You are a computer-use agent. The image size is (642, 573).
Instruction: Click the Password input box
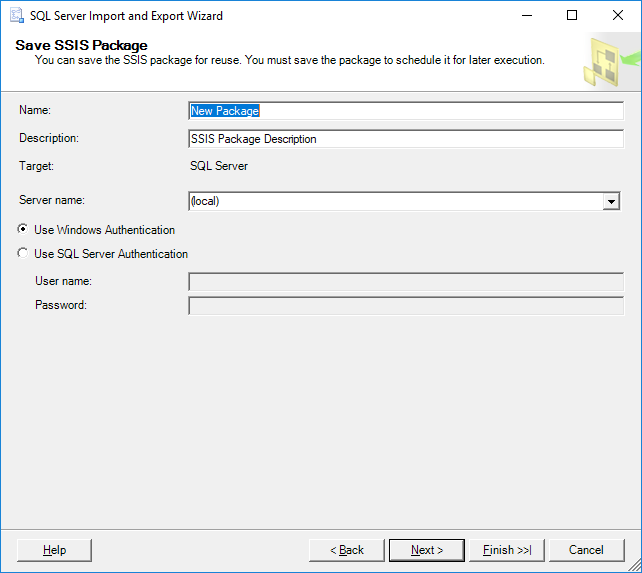[x=405, y=305]
